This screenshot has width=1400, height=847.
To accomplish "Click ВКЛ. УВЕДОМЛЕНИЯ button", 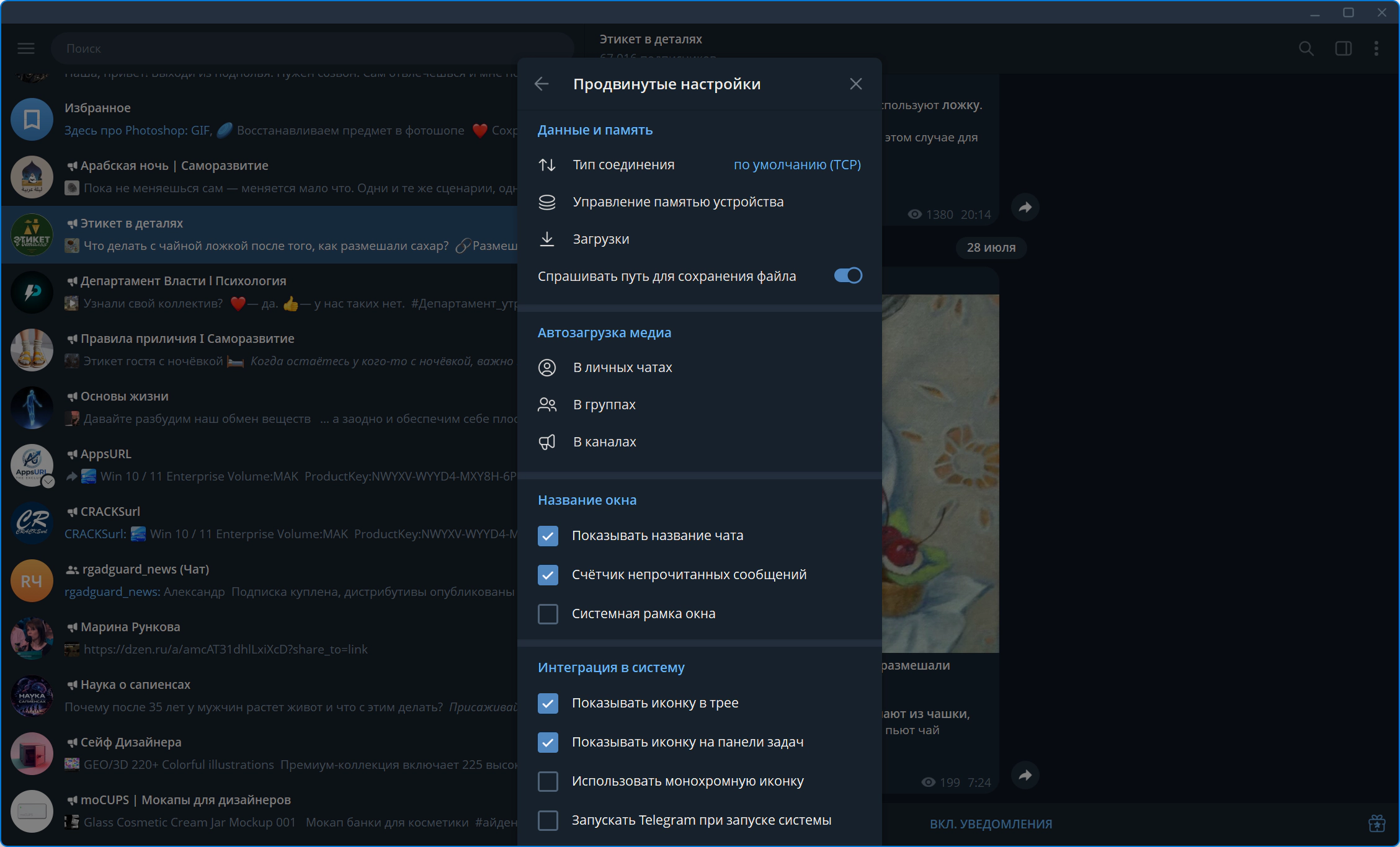I will point(991,824).
